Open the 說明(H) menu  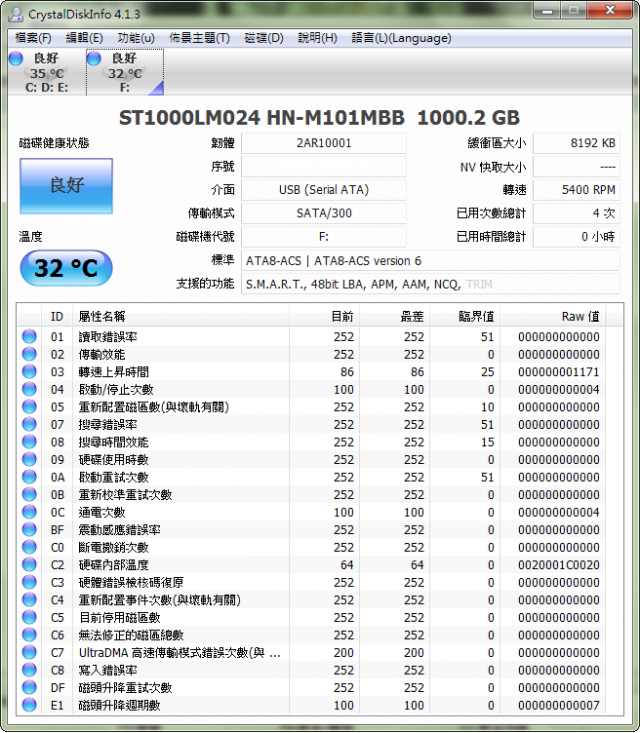[318, 38]
